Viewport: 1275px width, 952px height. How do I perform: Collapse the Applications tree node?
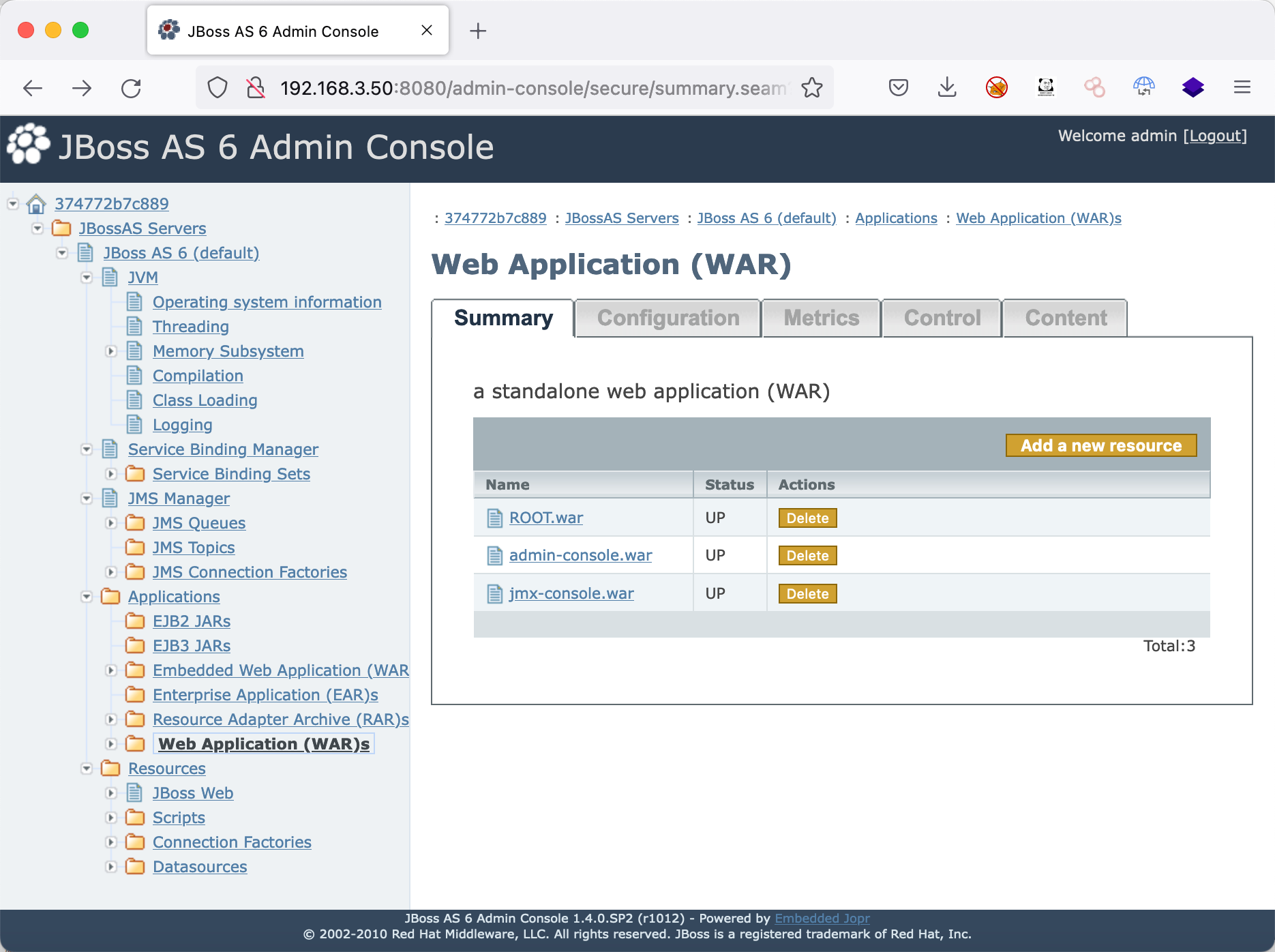coord(87,597)
